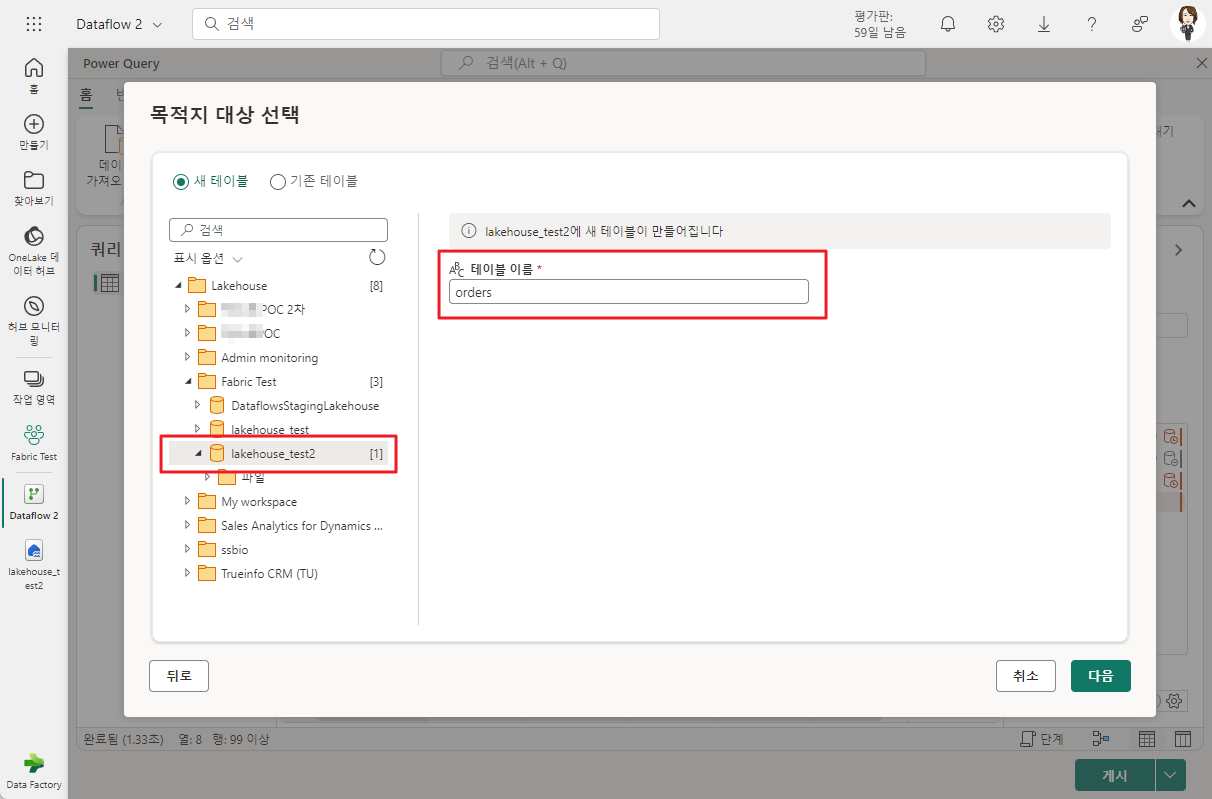
Task: Collapse the lakehouse_test2 node
Action: pyautogui.click(x=197, y=453)
